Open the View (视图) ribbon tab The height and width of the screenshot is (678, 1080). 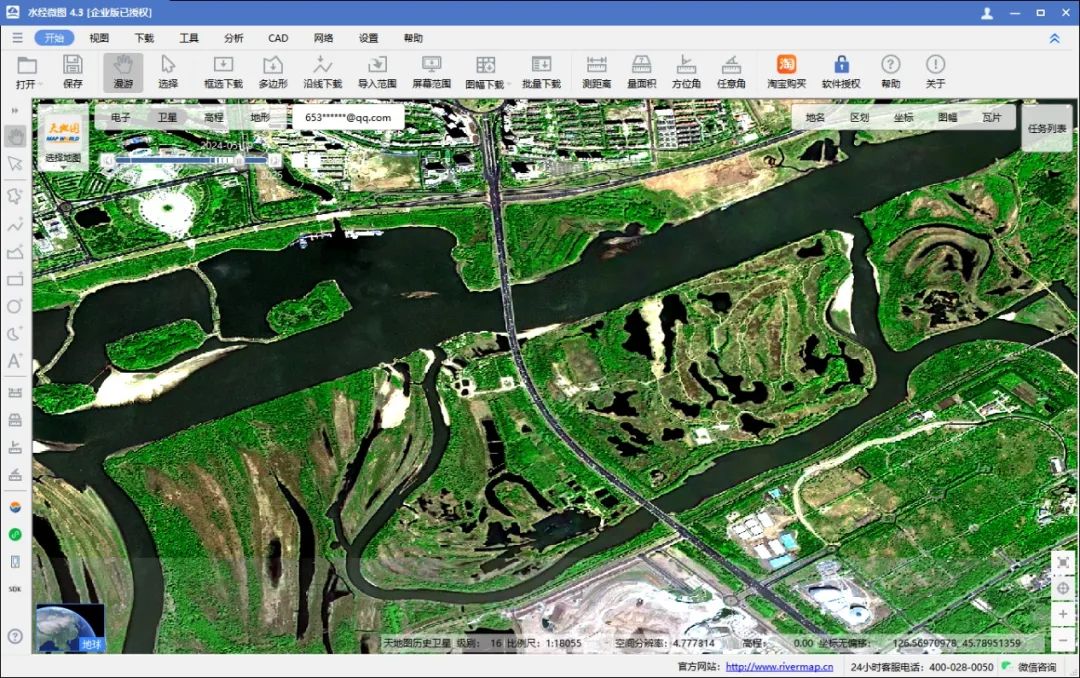pyautogui.click(x=99, y=38)
